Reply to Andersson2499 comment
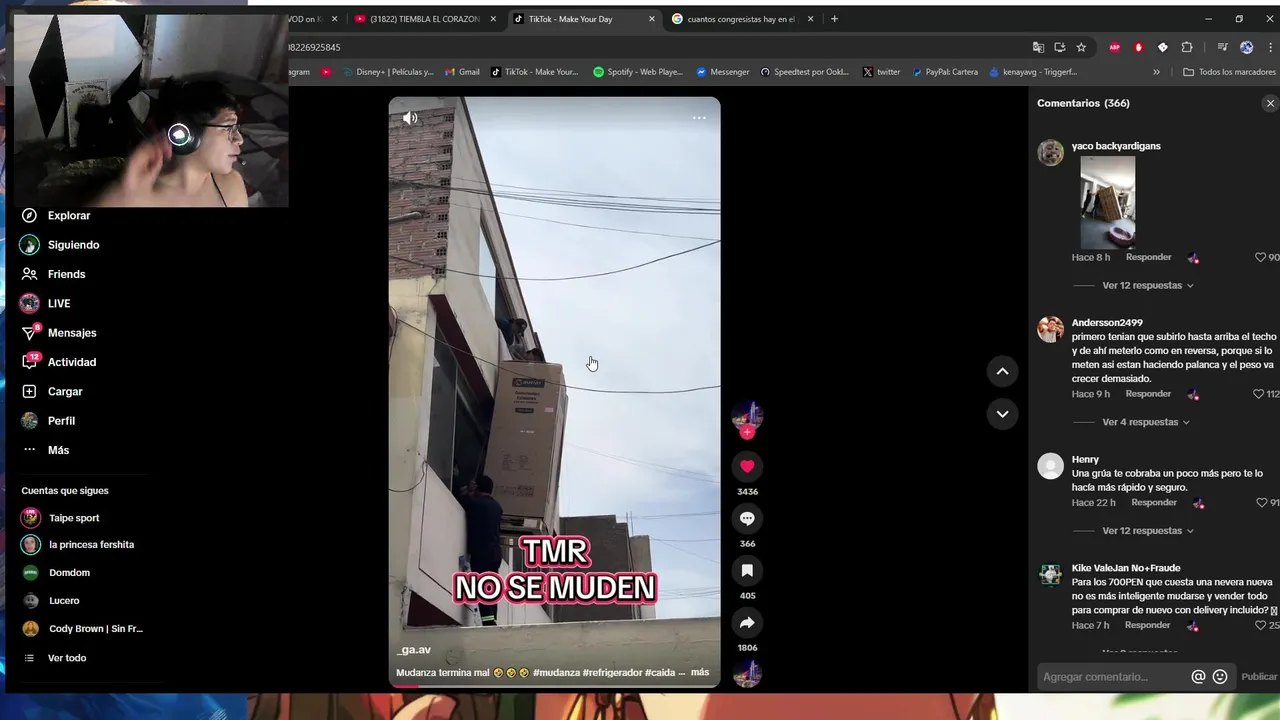This screenshot has height=720, width=1280. (1148, 394)
